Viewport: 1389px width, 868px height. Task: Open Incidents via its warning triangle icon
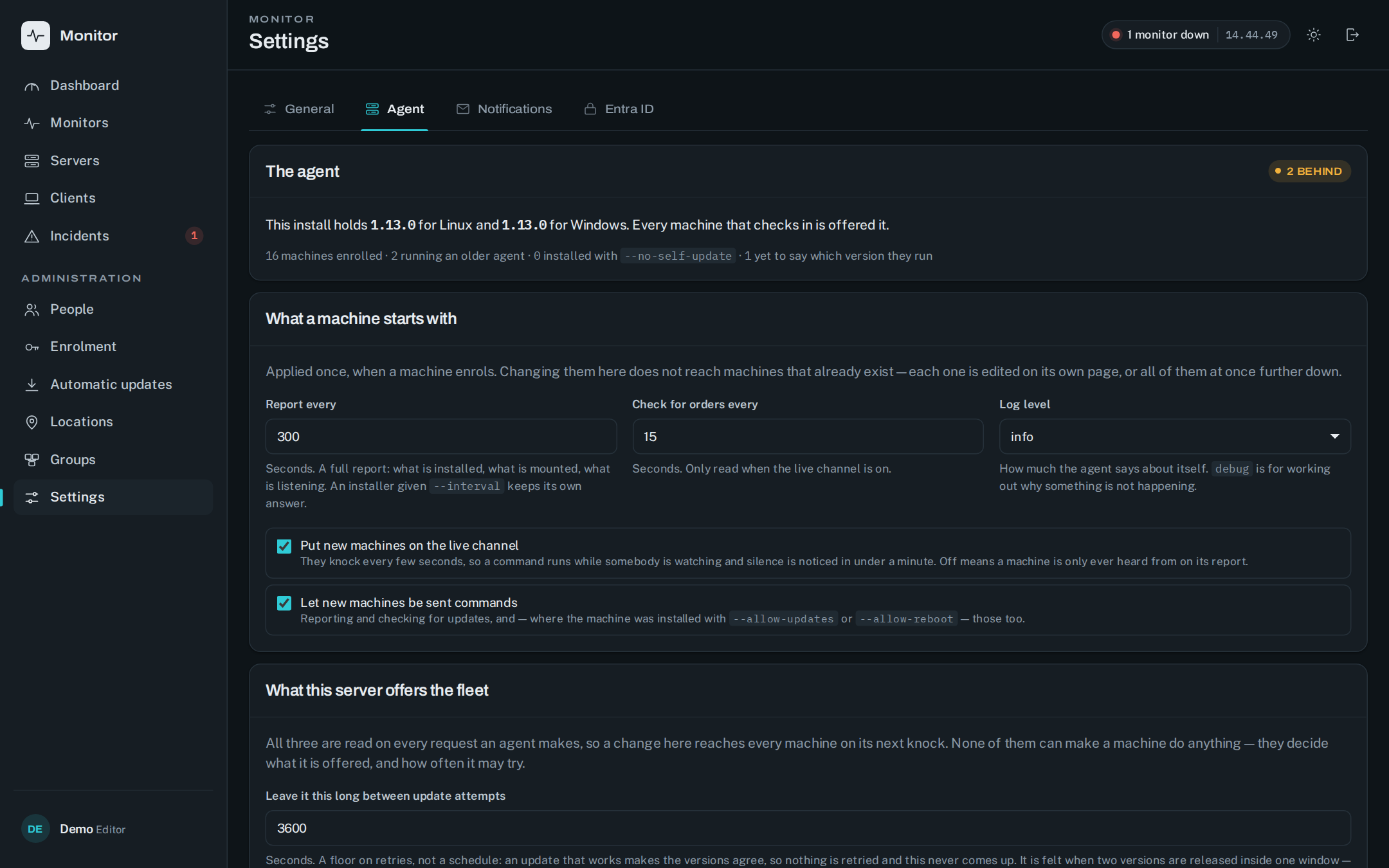(x=32, y=236)
